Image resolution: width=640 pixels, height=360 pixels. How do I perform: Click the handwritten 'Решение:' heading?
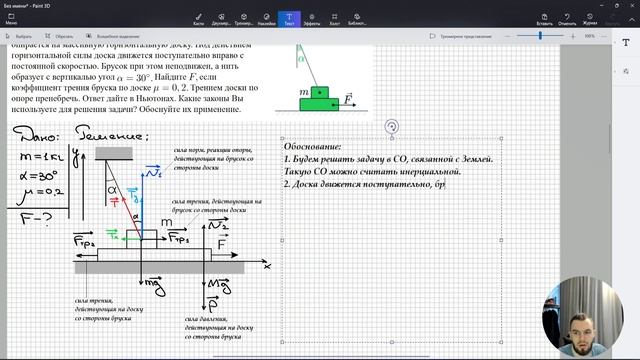click(112, 133)
